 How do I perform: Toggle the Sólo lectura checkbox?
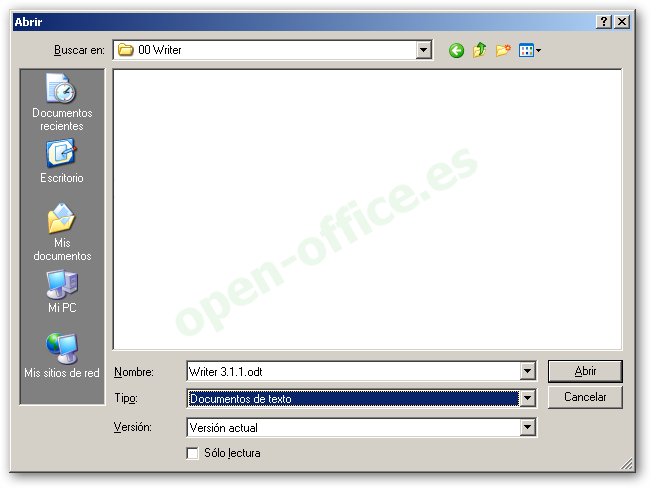192,453
